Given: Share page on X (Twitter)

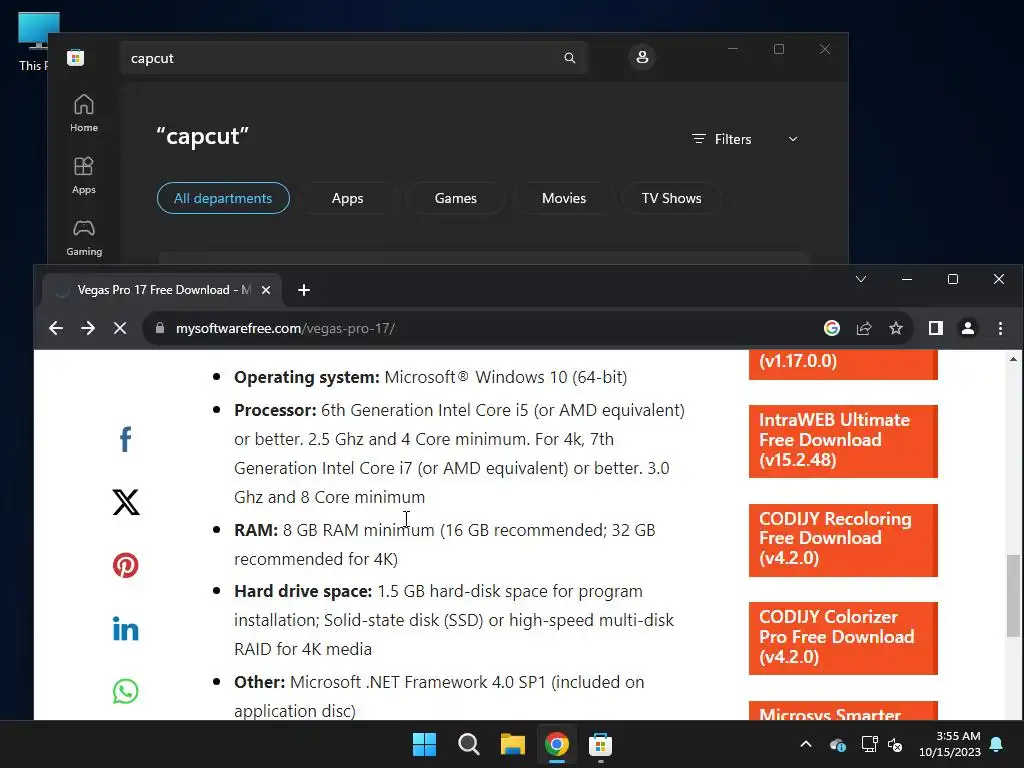Looking at the screenshot, I should point(125,502).
